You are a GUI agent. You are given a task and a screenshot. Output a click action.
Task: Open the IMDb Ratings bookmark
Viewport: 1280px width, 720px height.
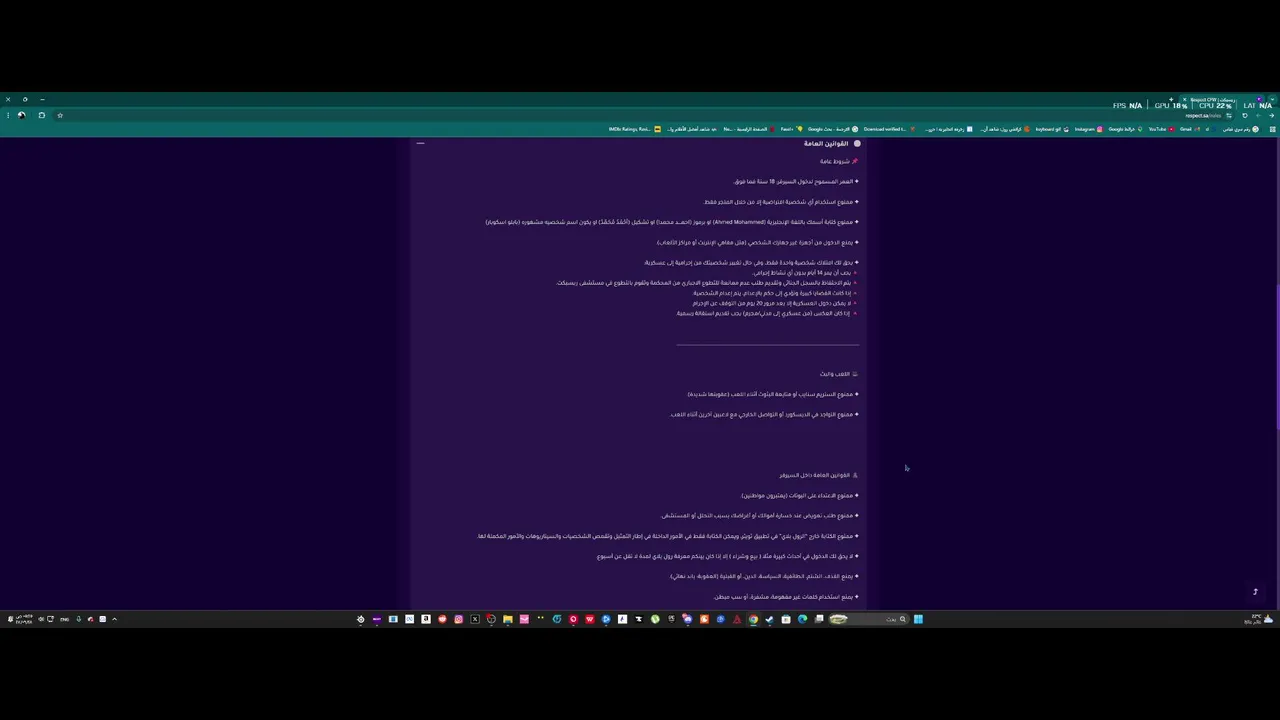pyautogui.click(x=634, y=129)
